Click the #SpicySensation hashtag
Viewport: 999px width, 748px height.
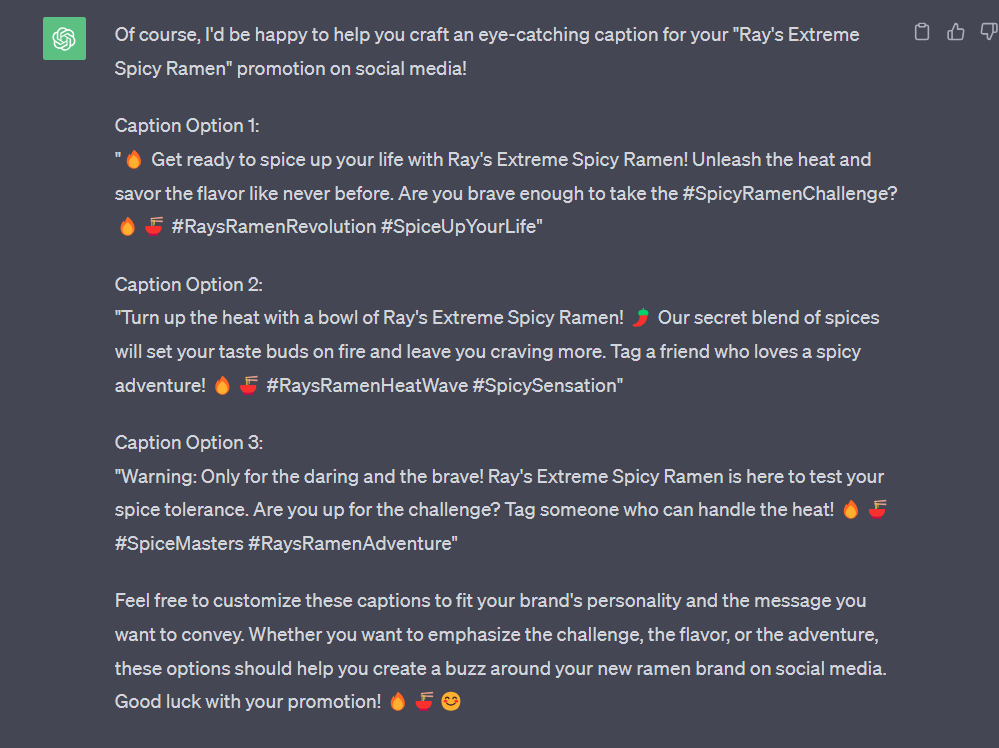pyautogui.click(x=547, y=385)
